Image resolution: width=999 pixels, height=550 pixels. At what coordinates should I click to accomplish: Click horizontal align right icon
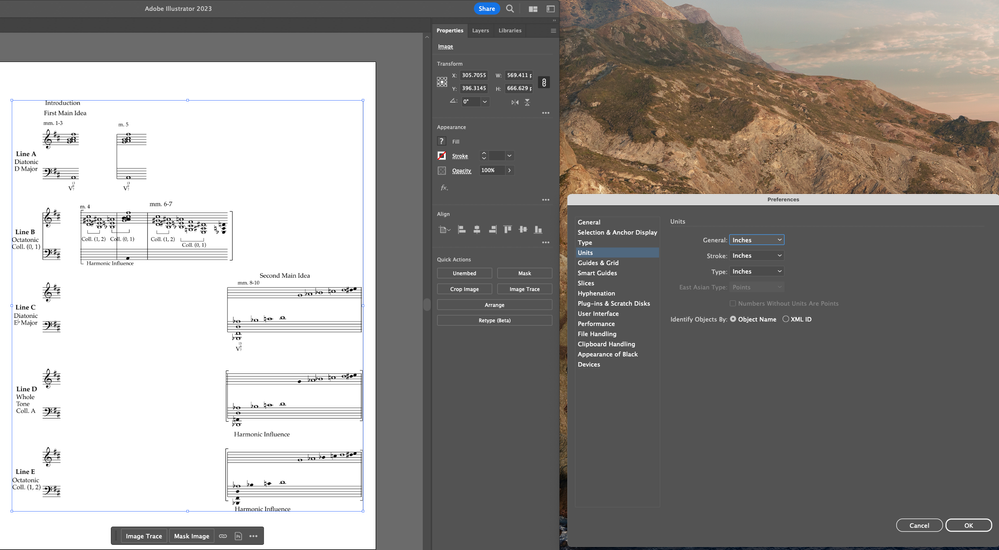[x=492, y=229]
